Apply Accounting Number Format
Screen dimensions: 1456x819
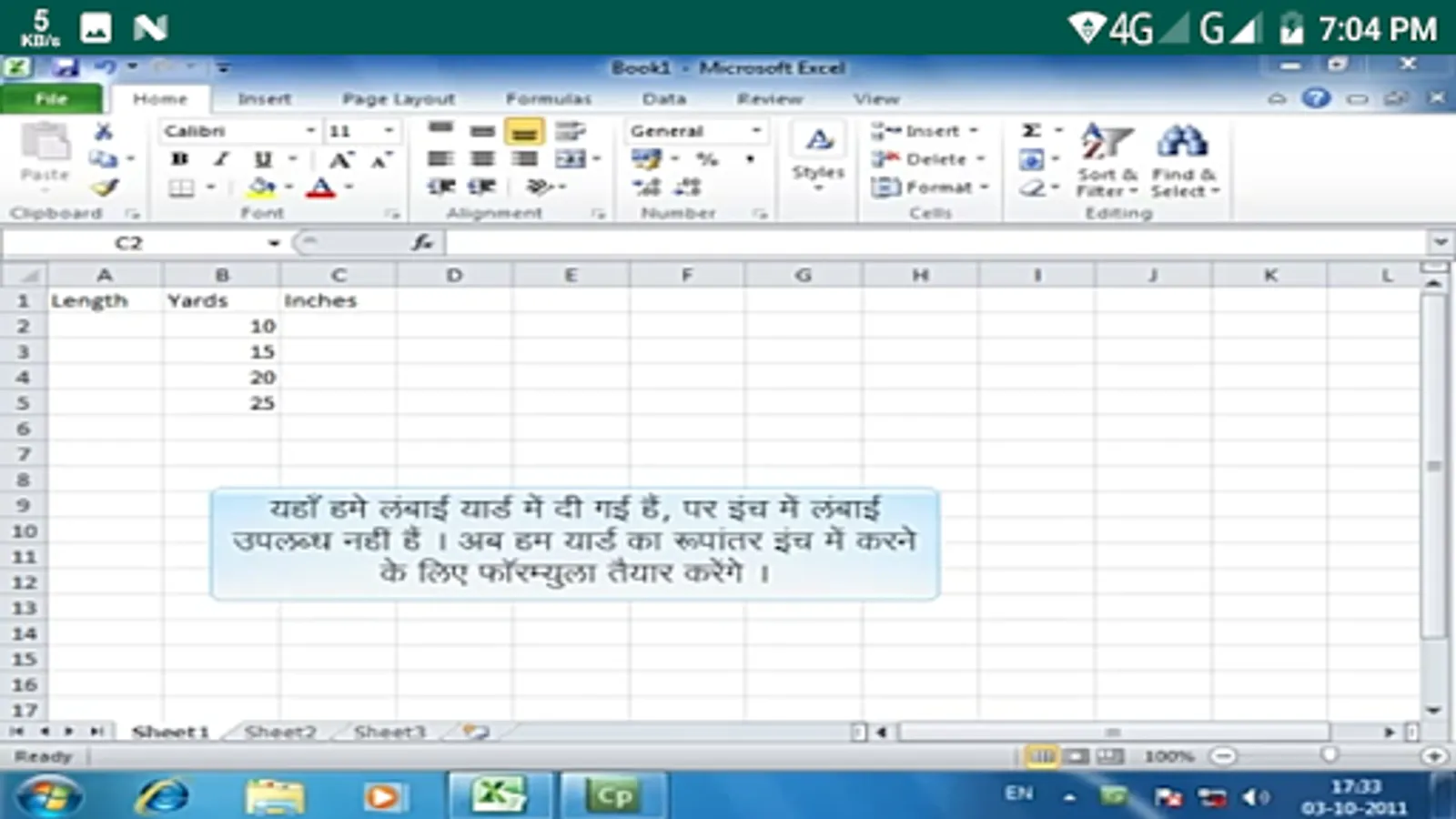click(646, 159)
